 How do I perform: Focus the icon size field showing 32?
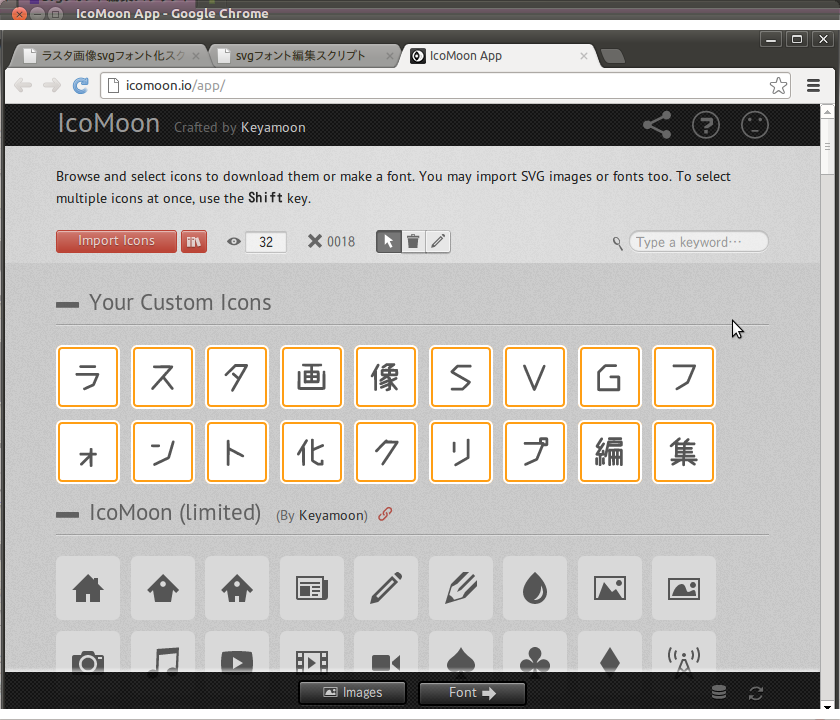(x=266, y=242)
